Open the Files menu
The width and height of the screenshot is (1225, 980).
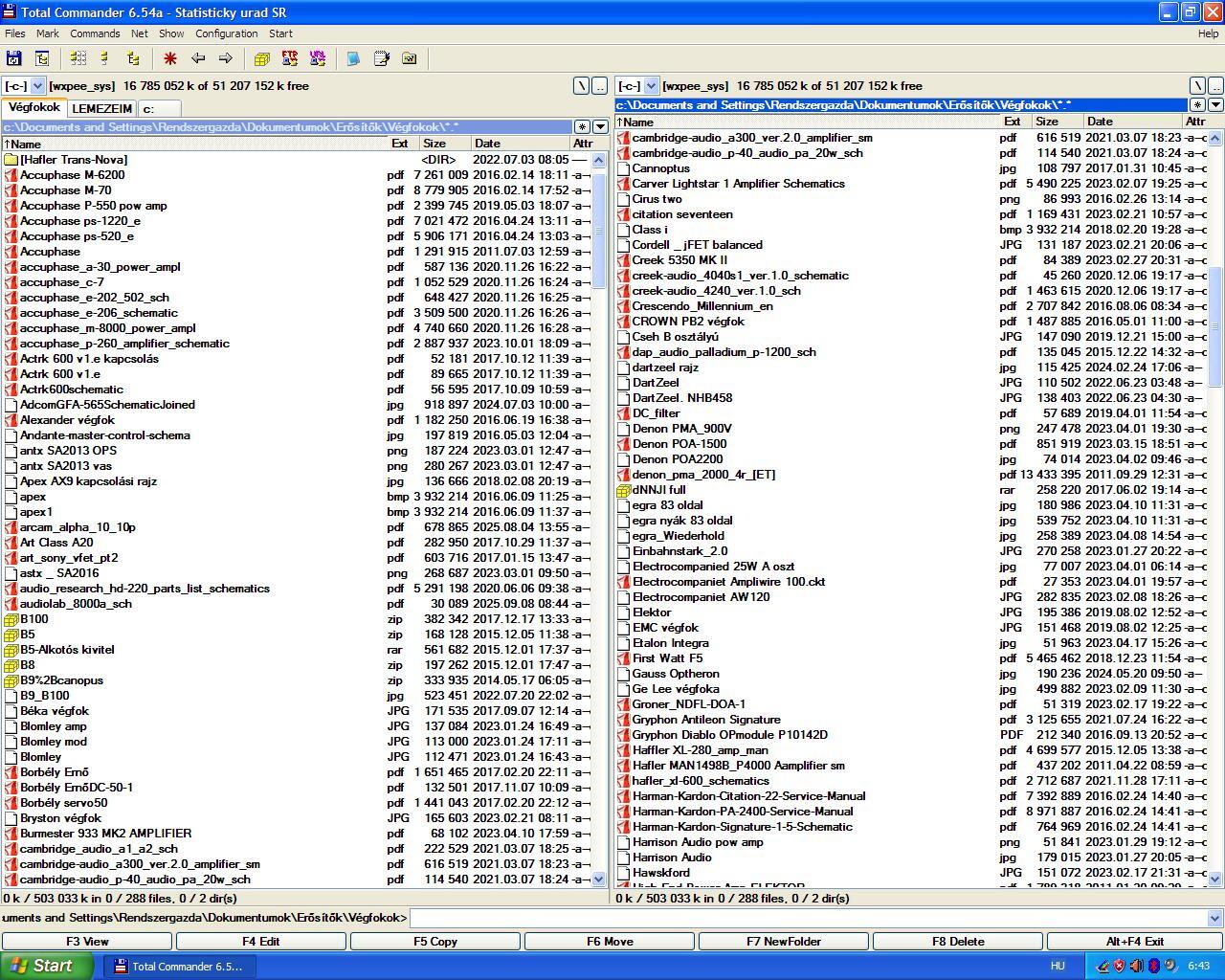click(15, 33)
